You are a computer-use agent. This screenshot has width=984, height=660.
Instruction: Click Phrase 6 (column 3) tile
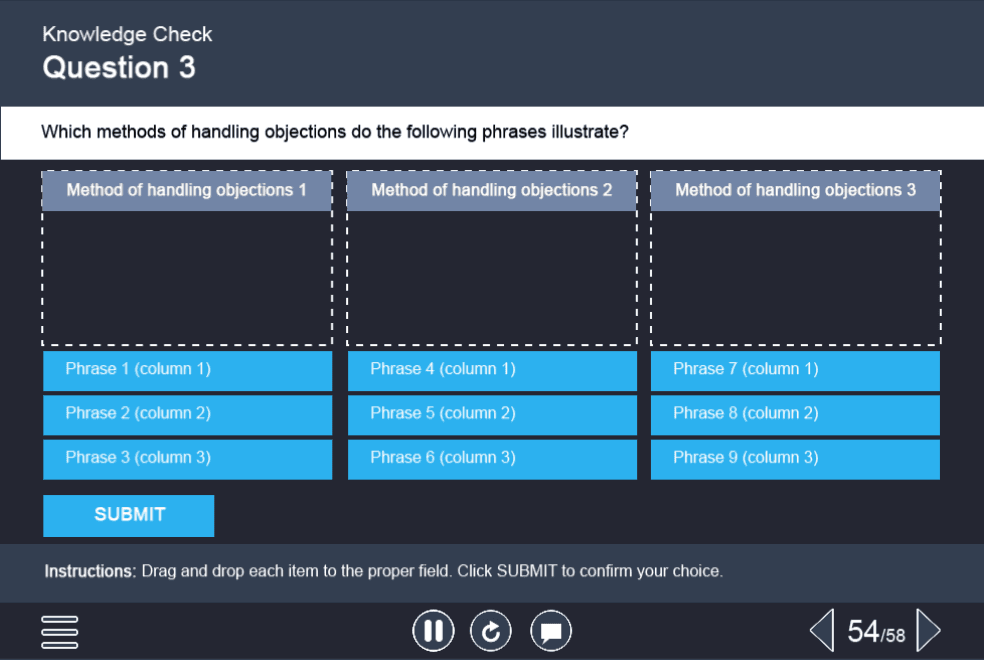pos(491,458)
